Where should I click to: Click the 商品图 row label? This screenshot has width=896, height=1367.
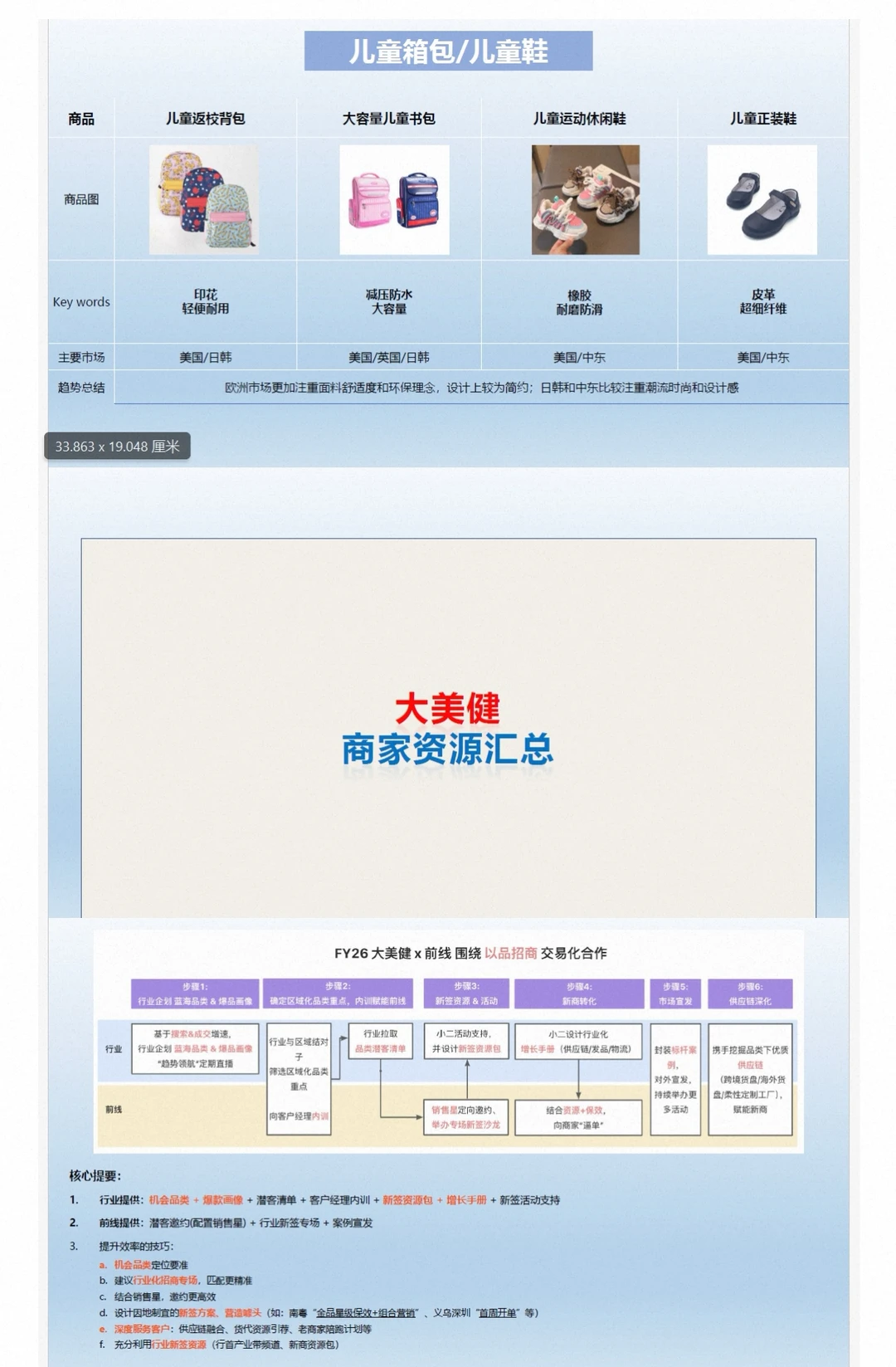click(81, 199)
